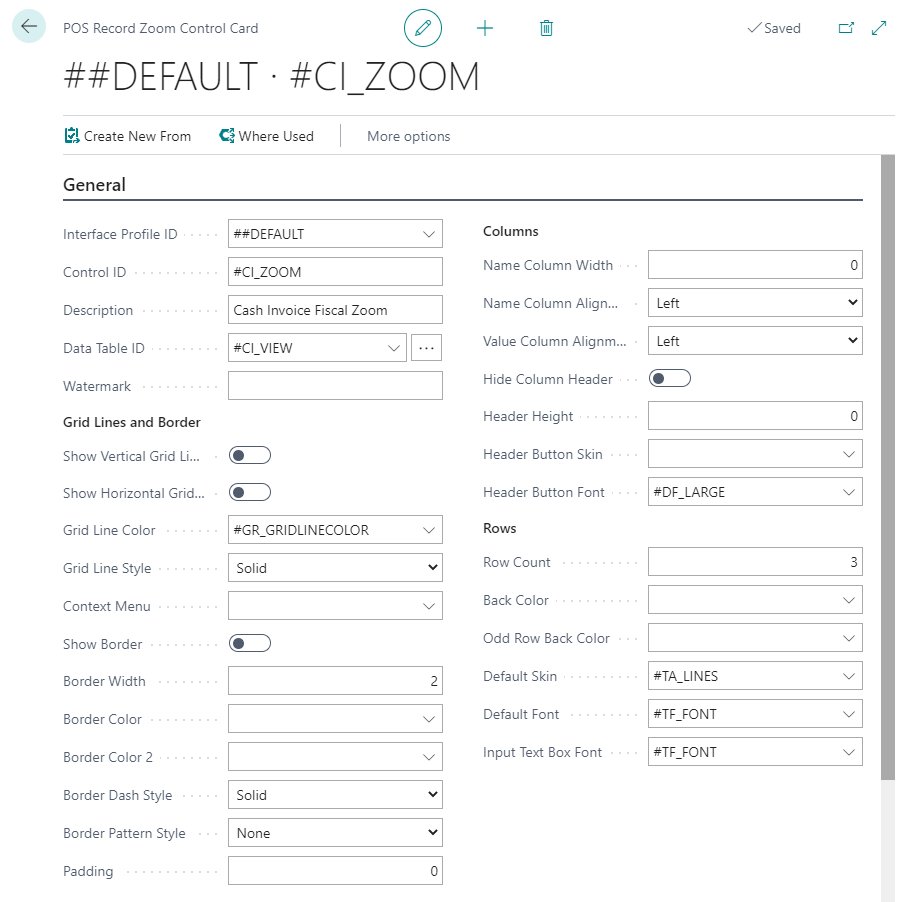
Task: Open the More options menu
Action: click(x=408, y=136)
